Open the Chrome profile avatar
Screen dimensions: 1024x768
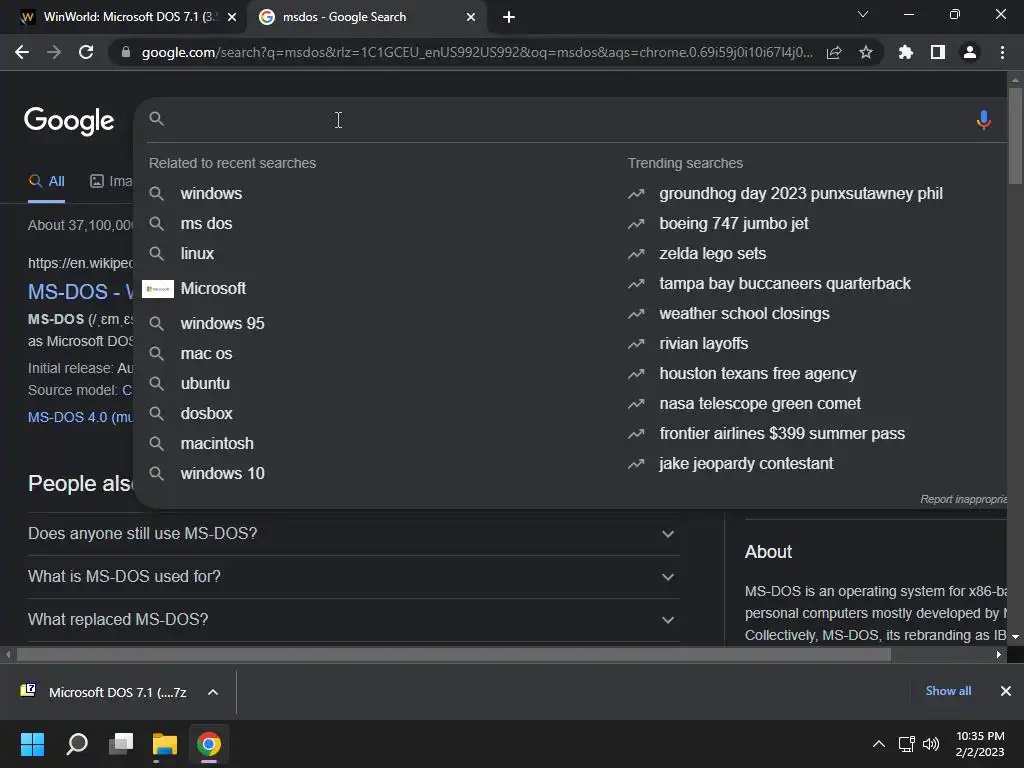coord(970,52)
